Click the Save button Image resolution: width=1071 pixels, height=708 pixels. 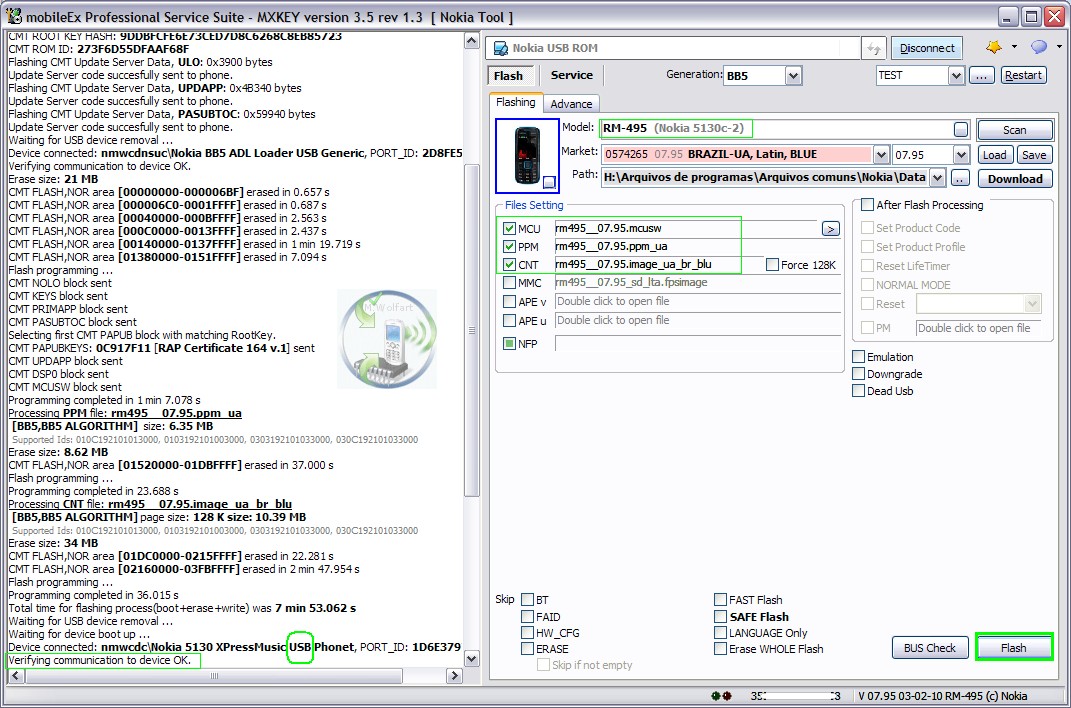click(1034, 155)
